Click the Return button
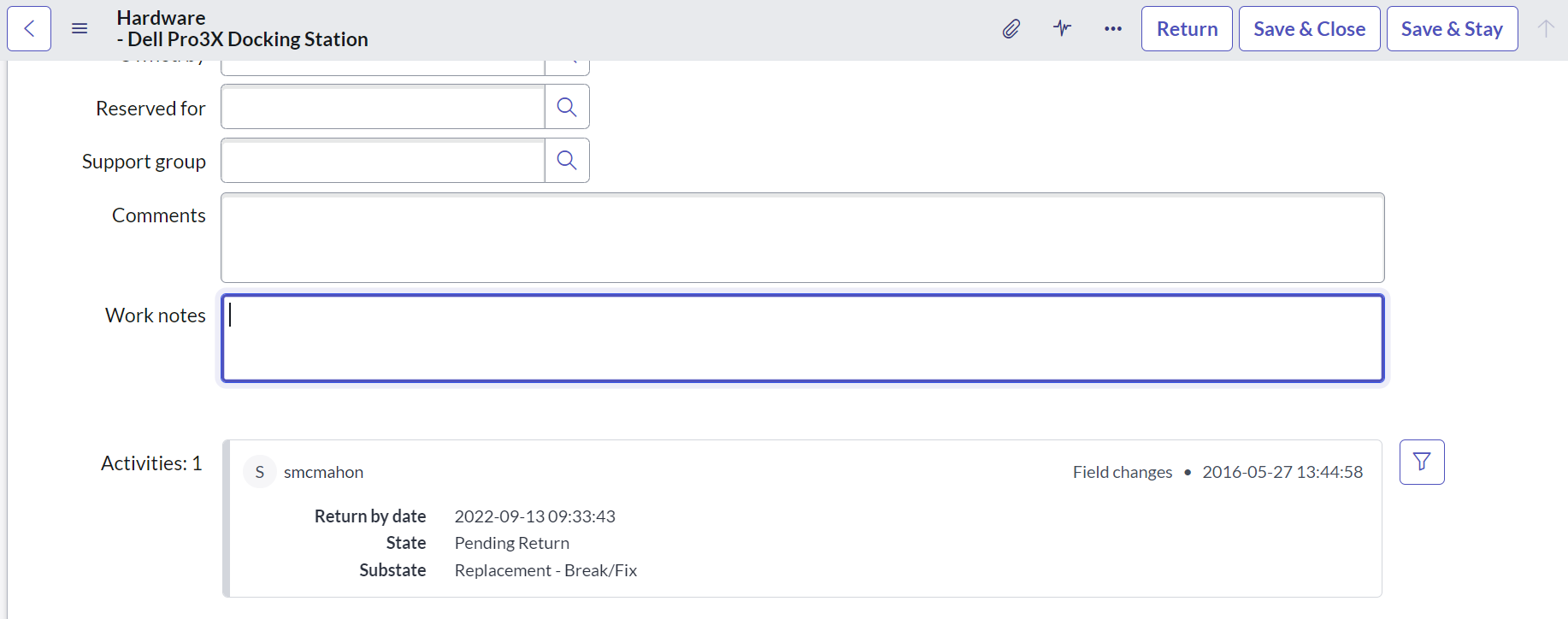This screenshot has width=1568, height=619. [1187, 29]
